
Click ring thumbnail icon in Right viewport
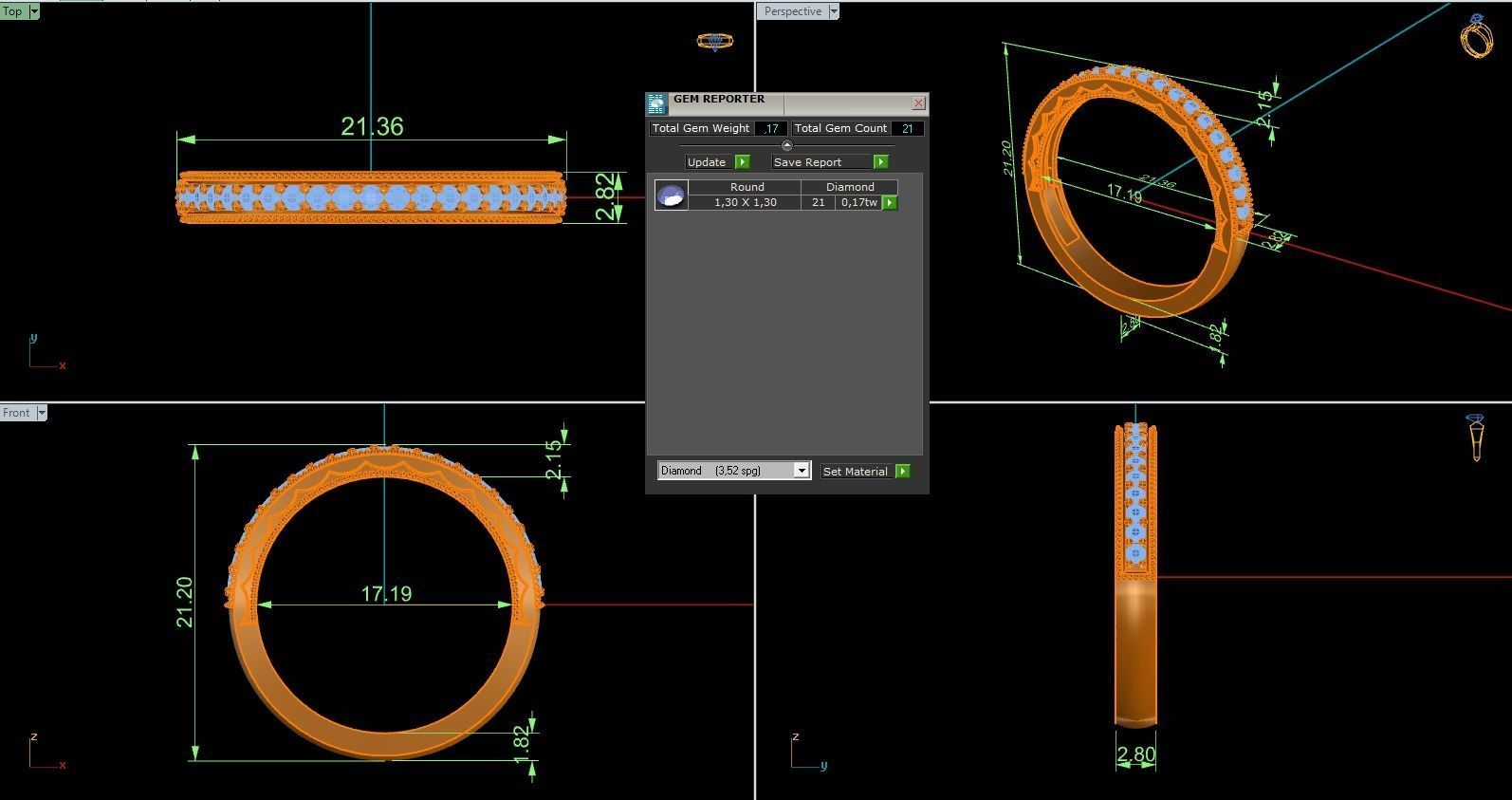pos(1476,437)
